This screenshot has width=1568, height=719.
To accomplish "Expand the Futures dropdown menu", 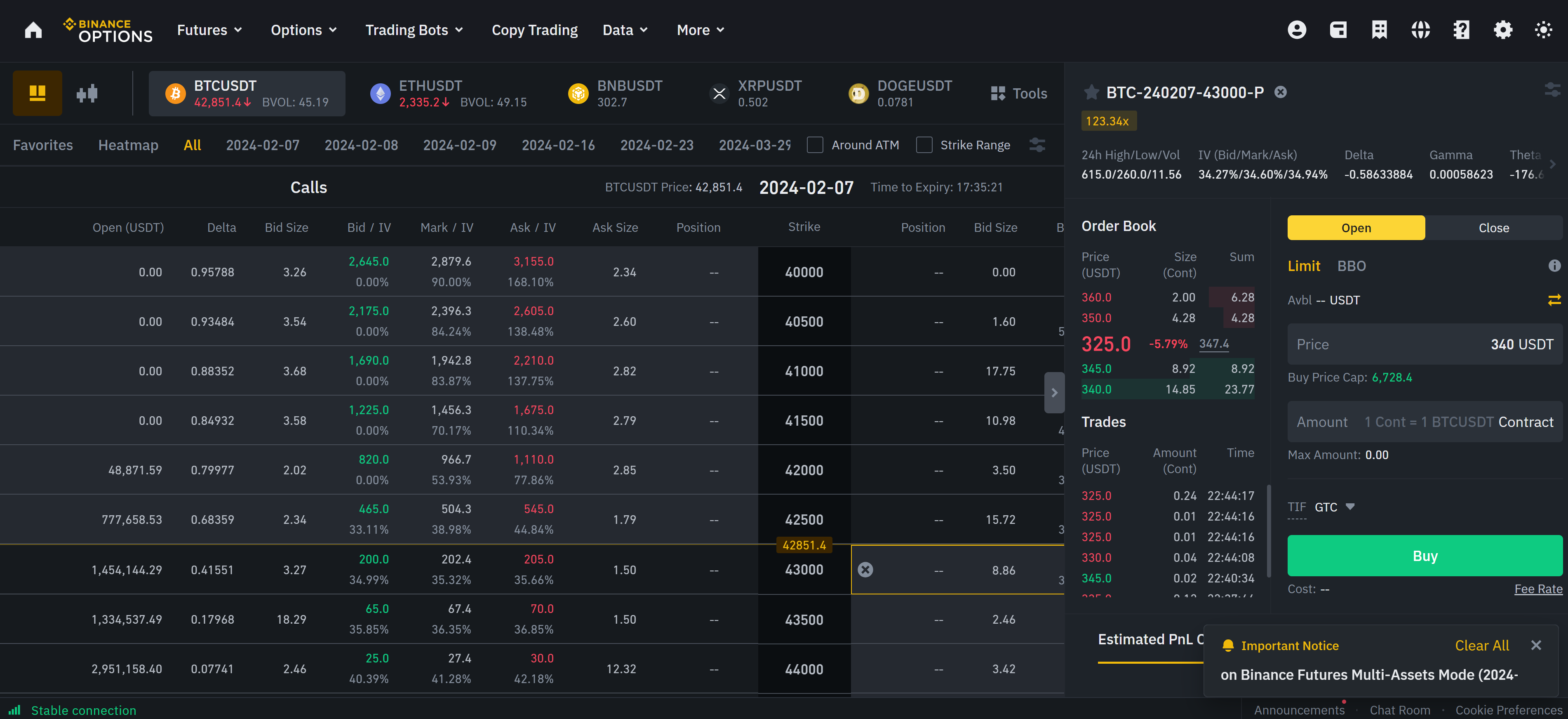I will 209,30.
